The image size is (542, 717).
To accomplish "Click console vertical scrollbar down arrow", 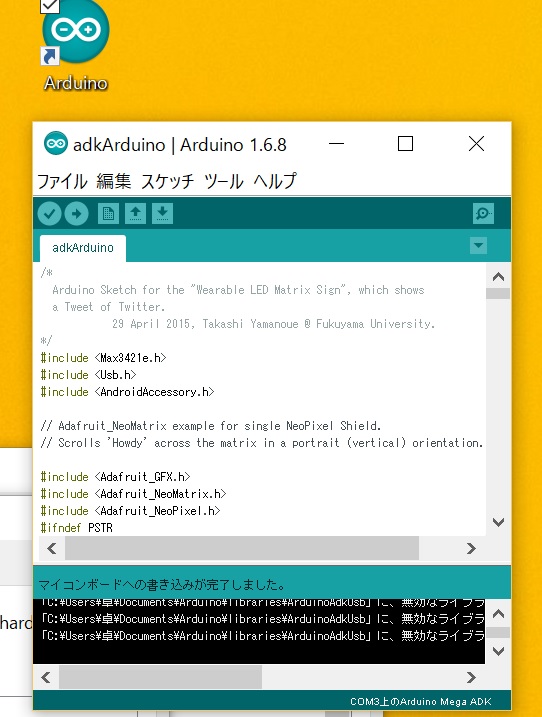I will click(498, 651).
